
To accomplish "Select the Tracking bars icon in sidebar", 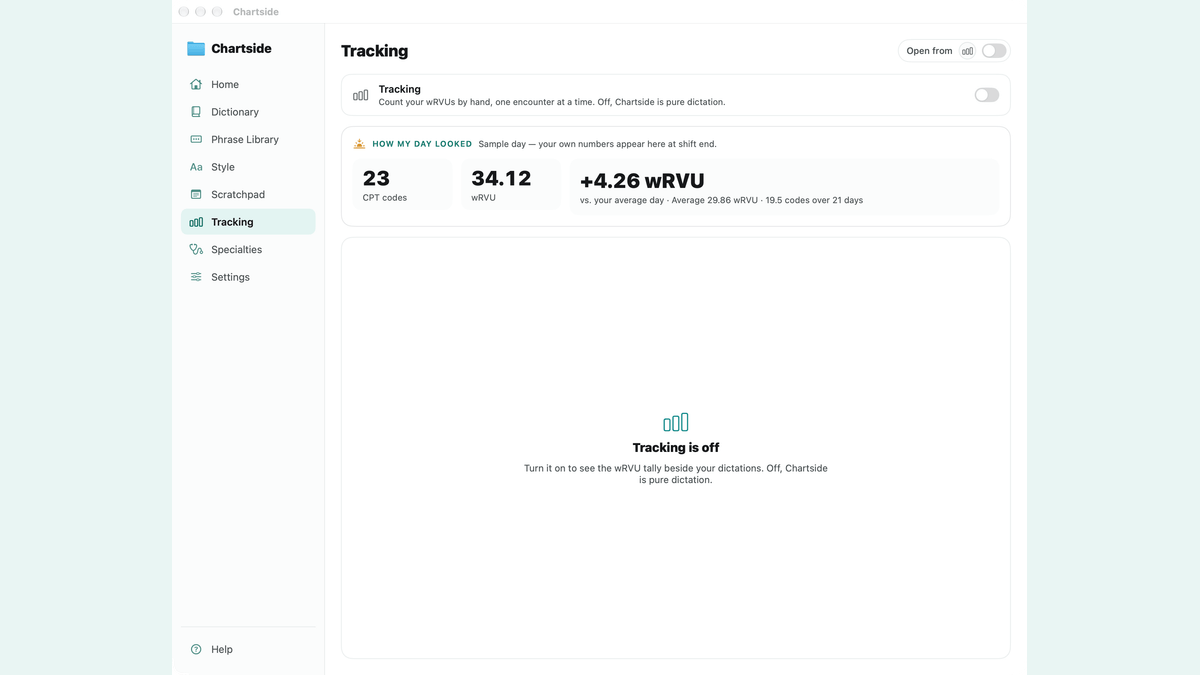I will [x=196, y=222].
